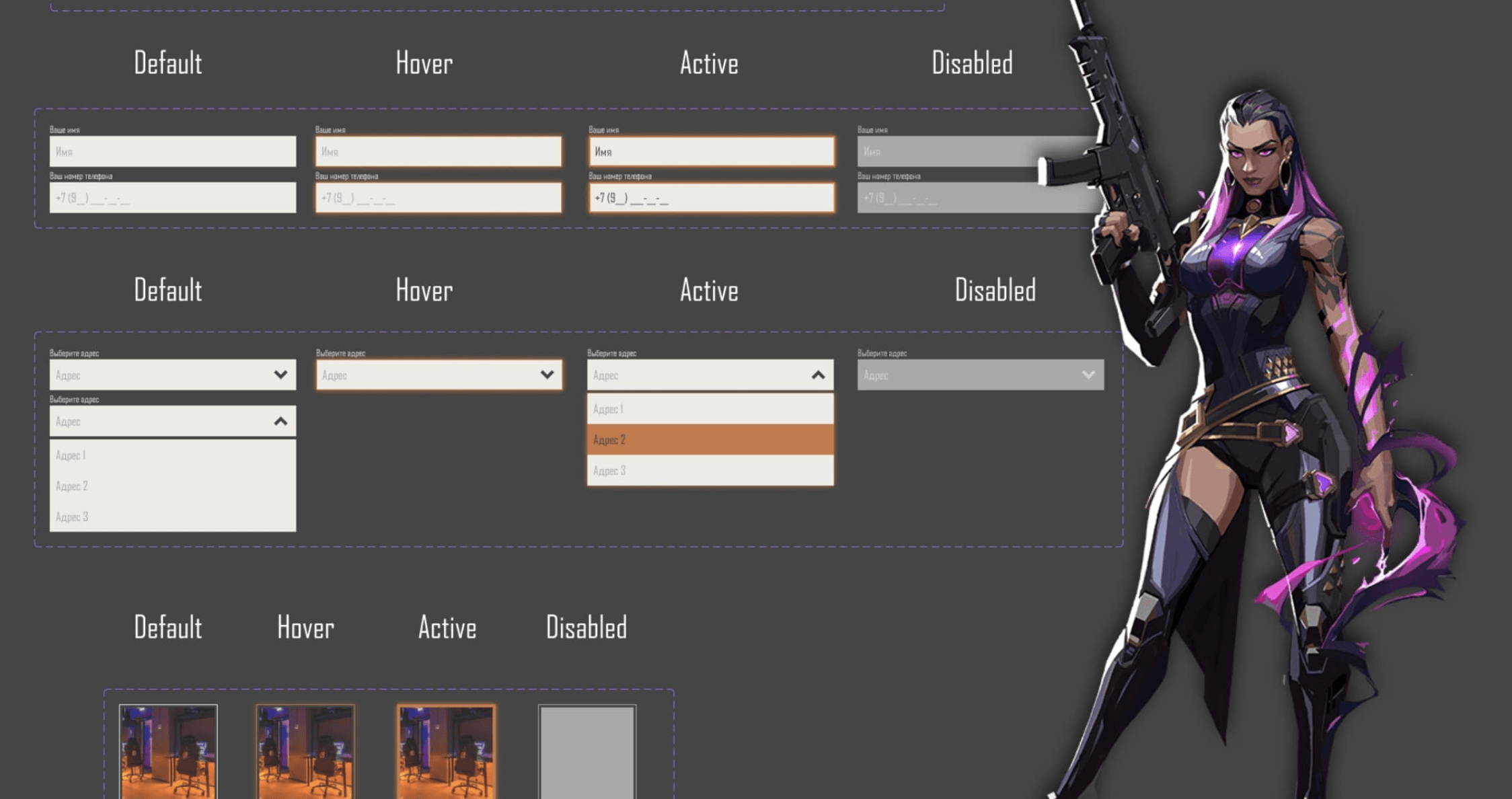Click the Default state phone number field

coord(172,198)
